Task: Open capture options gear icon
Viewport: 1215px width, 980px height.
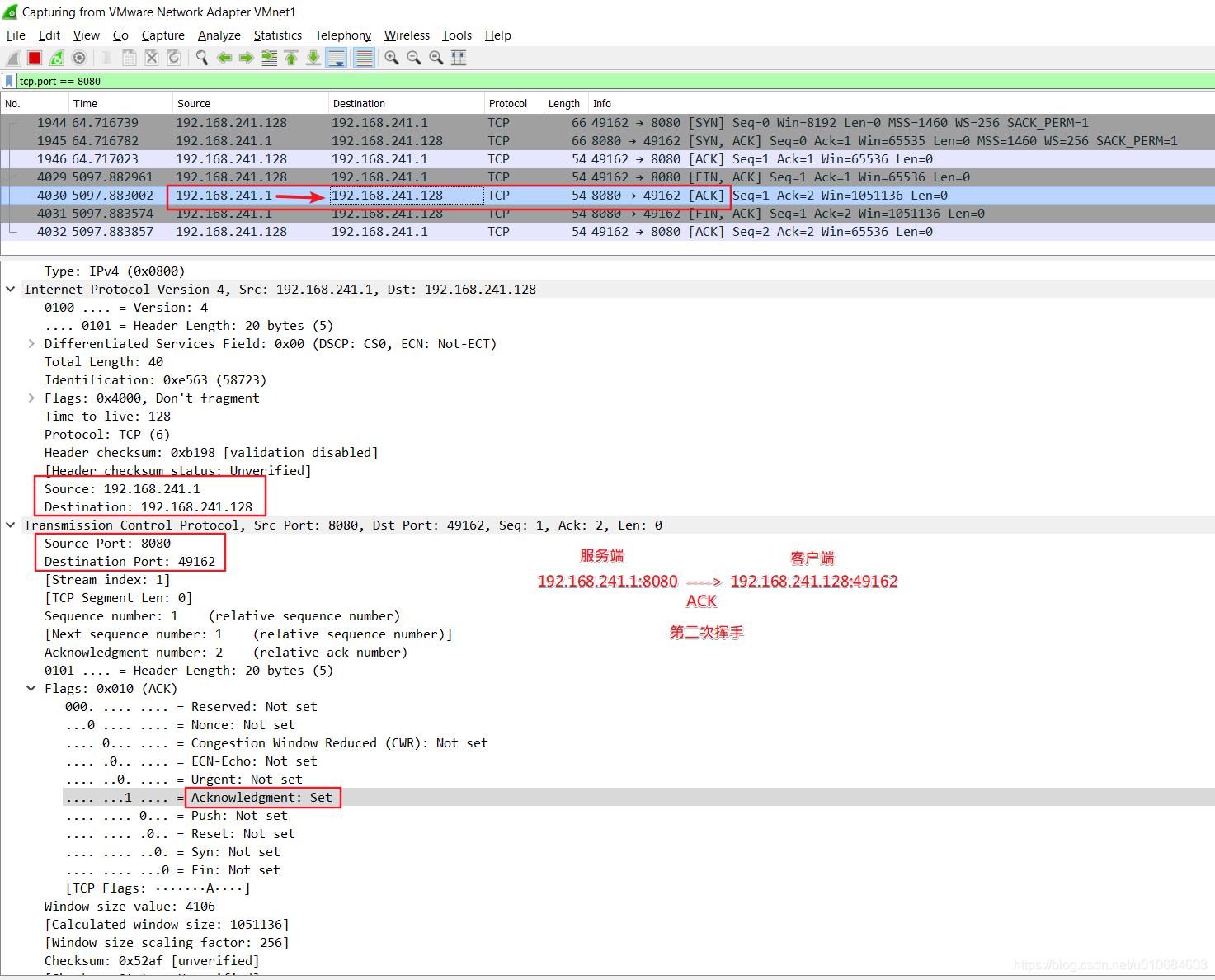Action: click(79, 58)
